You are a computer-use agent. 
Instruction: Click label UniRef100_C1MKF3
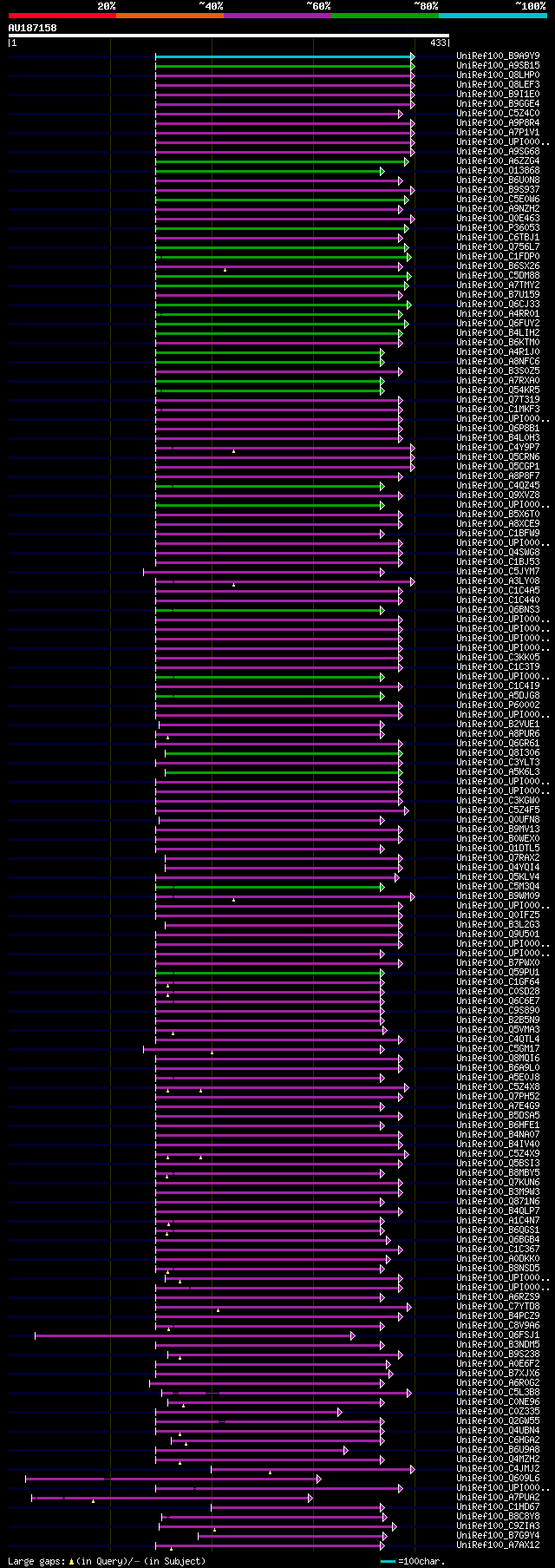[x=498, y=410]
